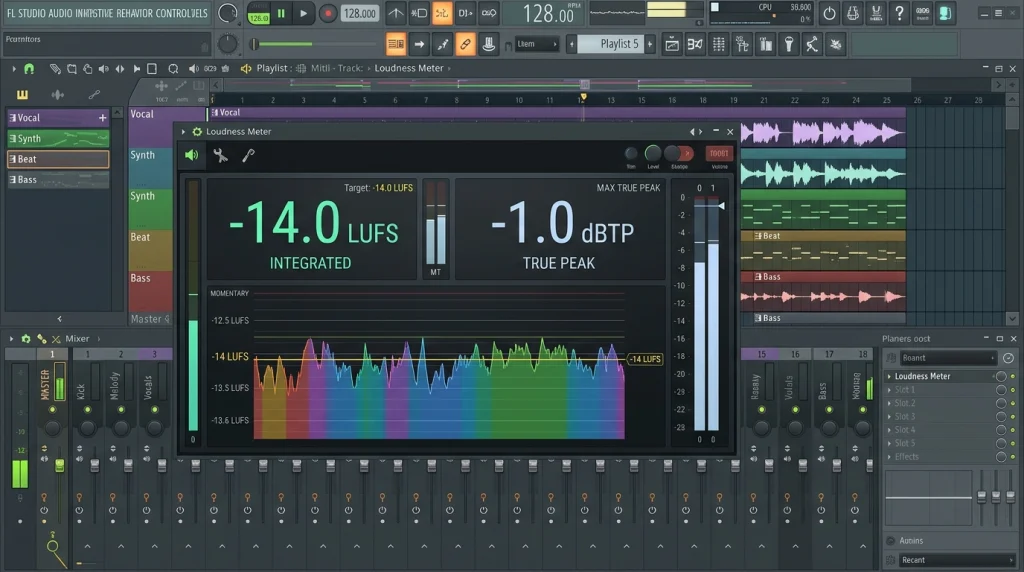Viewport: 1024px width, 572px height.
Task: Add a pattern with the plus next to Vocal
Action: 103,118
